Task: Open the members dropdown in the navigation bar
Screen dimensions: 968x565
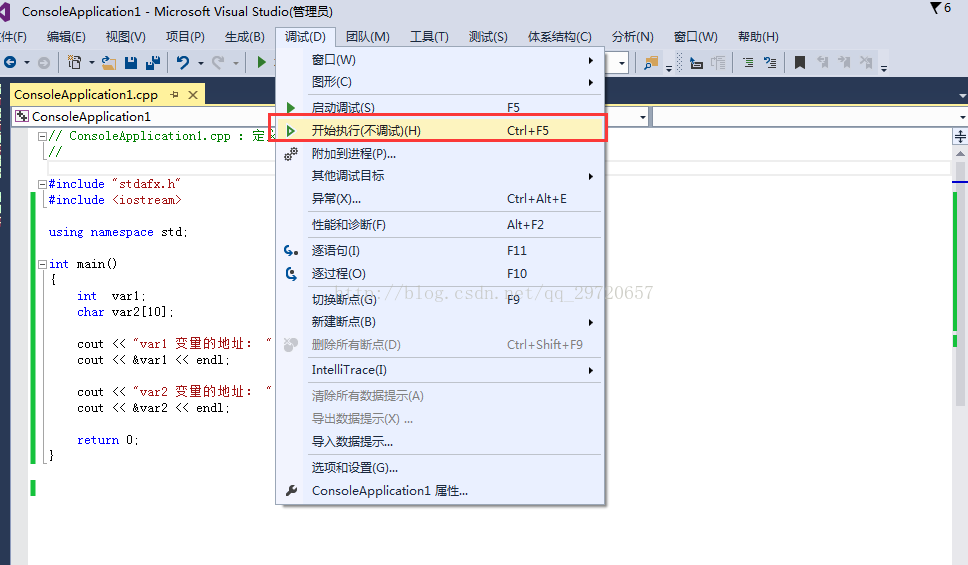Action: click(962, 117)
